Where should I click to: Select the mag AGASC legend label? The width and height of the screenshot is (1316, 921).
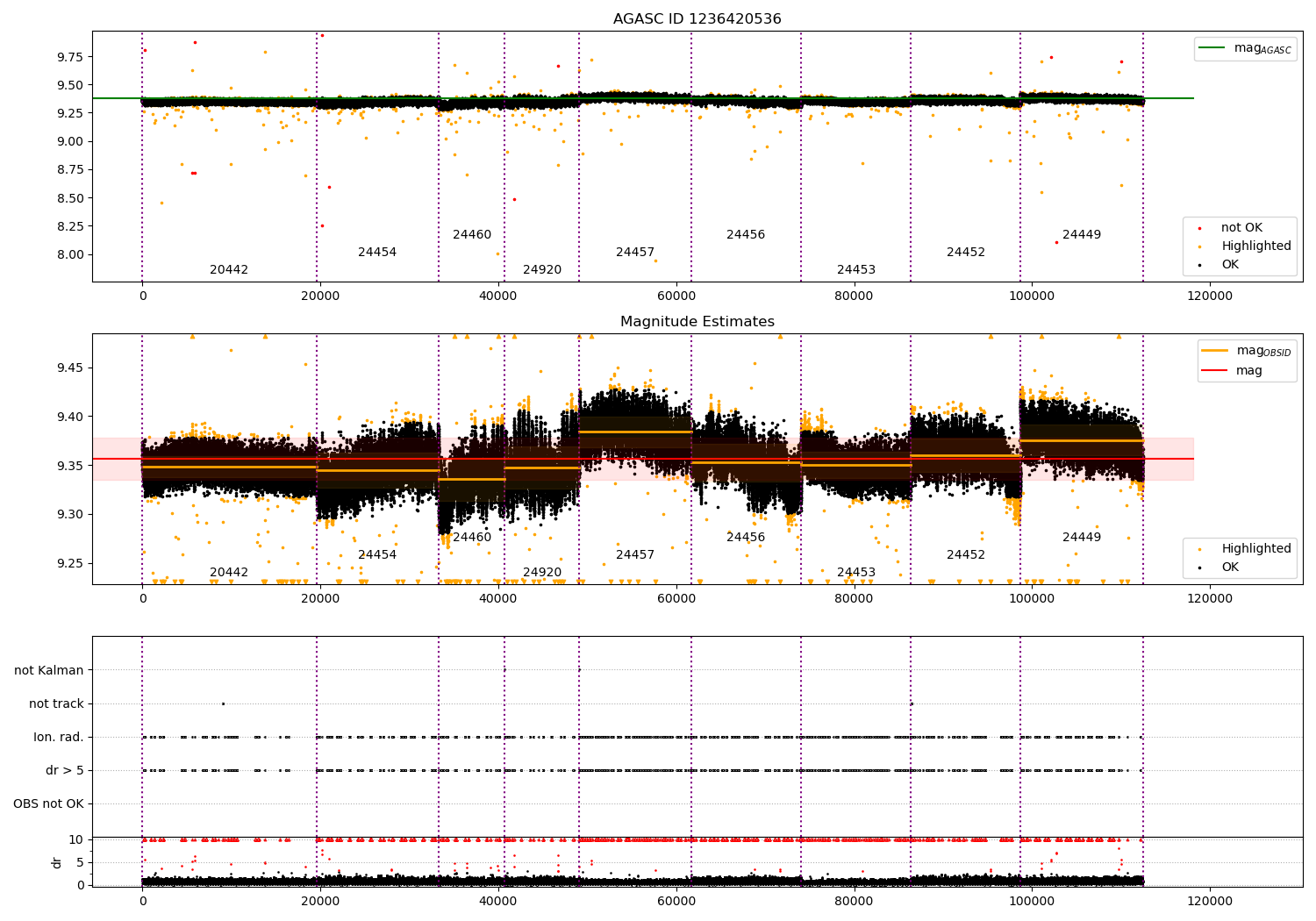pos(1262,48)
